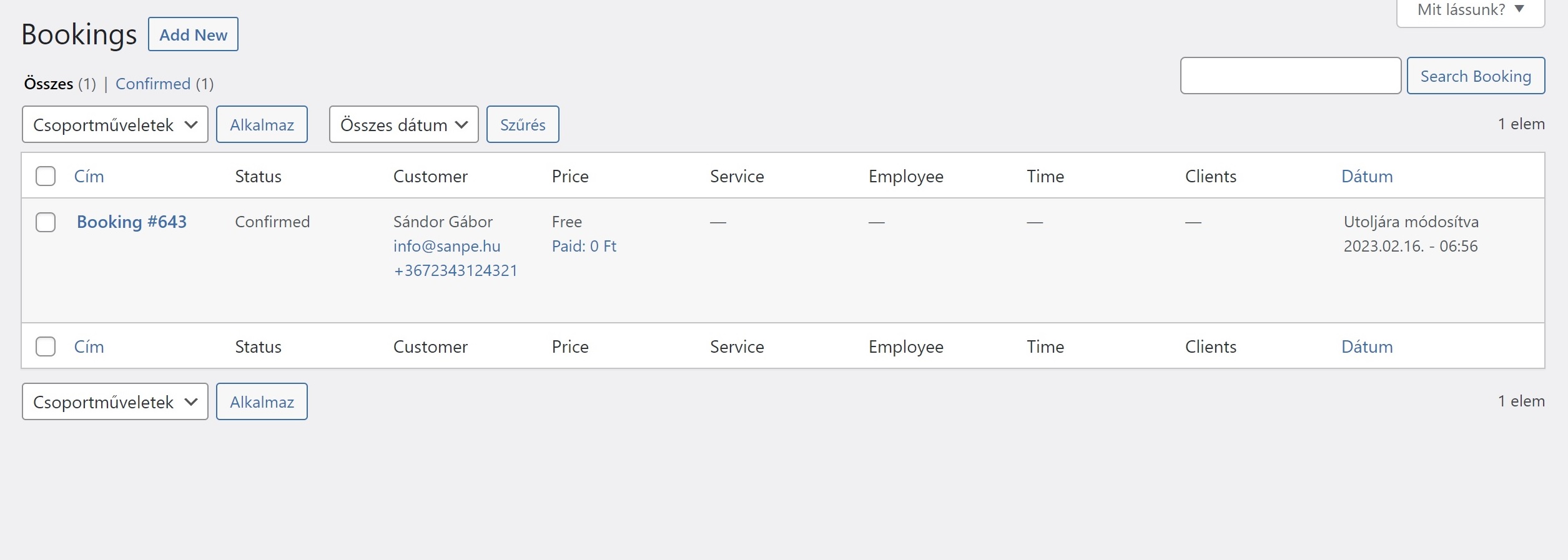The width and height of the screenshot is (1568, 560).
Task: Check the Booking #643 row checkbox
Action: click(x=46, y=222)
